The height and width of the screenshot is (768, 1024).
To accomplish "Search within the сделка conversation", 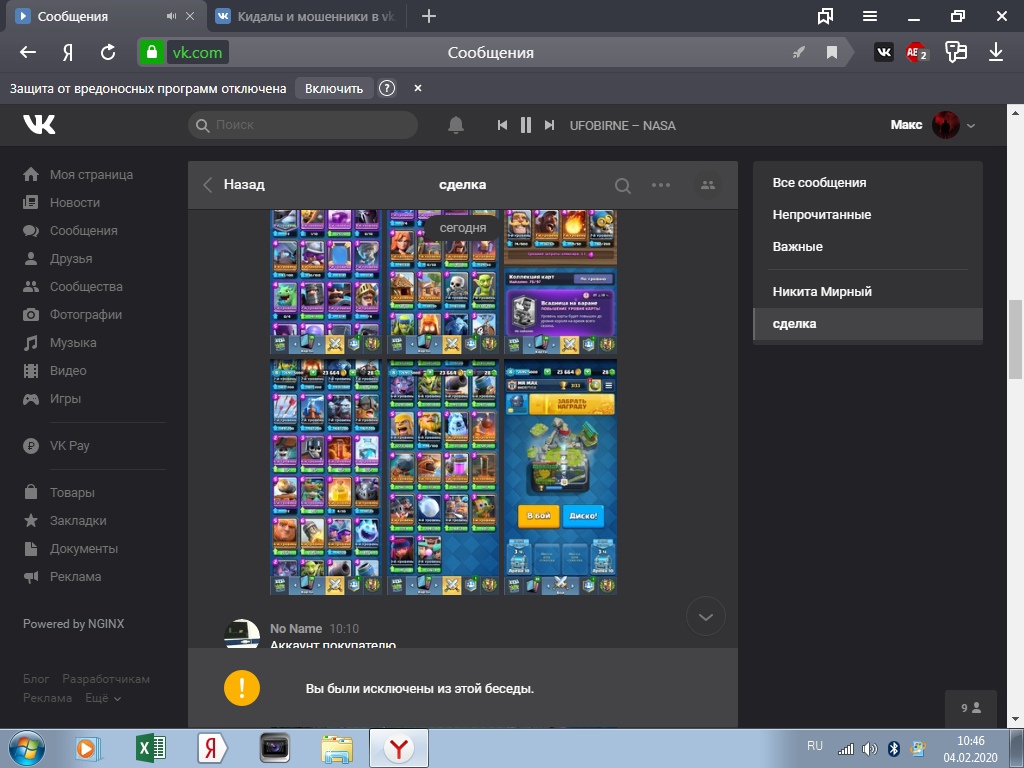I will (622, 185).
